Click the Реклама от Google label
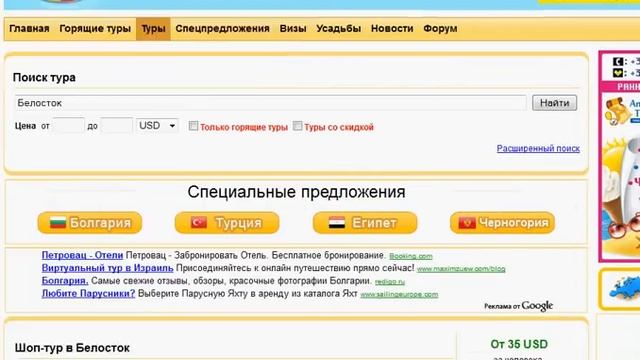Viewport: 640px width, 360px height. (518, 306)
